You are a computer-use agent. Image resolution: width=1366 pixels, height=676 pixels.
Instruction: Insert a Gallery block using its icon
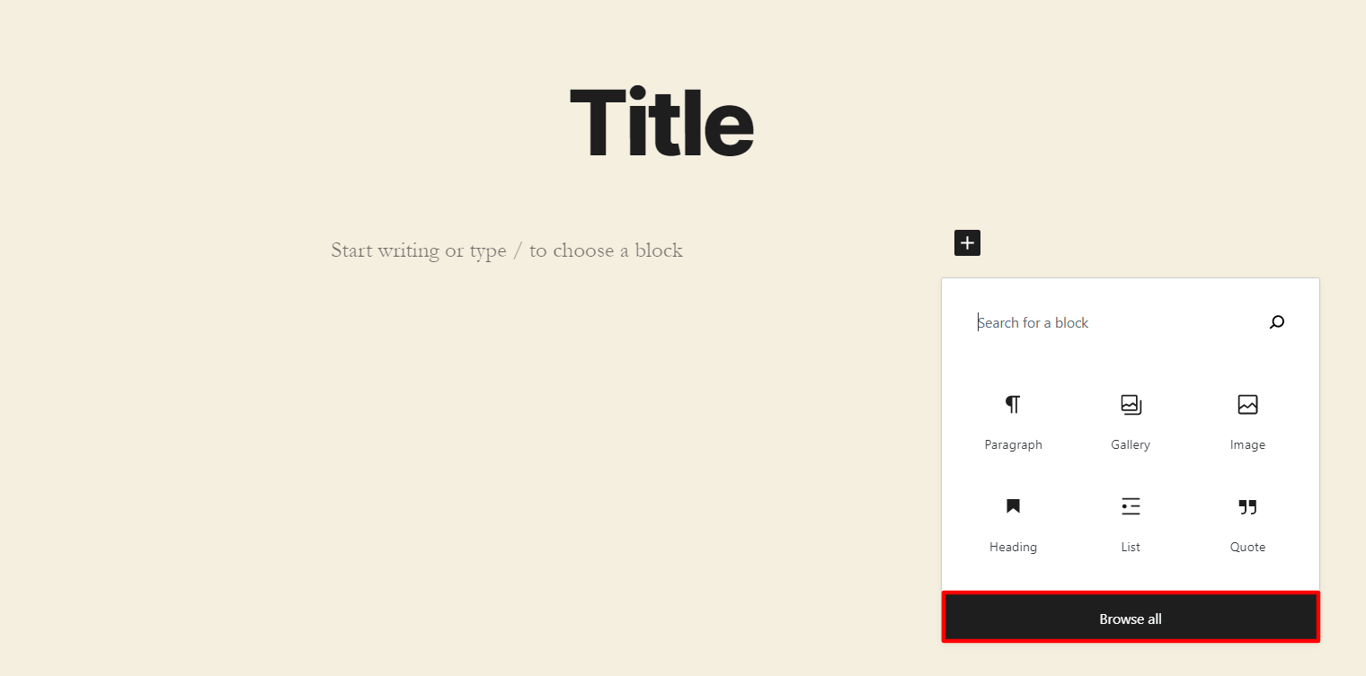[1130, 404]
